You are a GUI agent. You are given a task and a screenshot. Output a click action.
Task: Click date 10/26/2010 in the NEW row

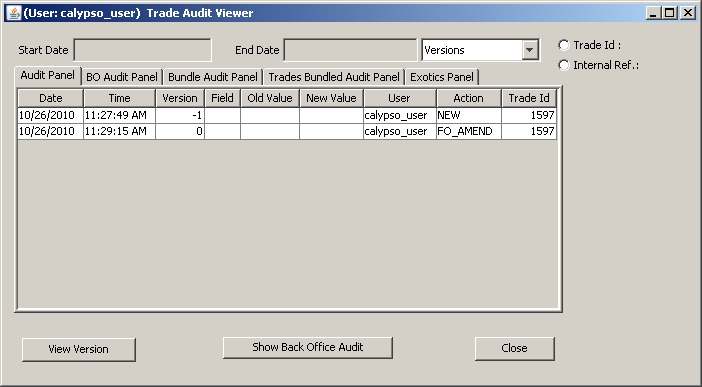pyautogui.click(x=51, y=116)
